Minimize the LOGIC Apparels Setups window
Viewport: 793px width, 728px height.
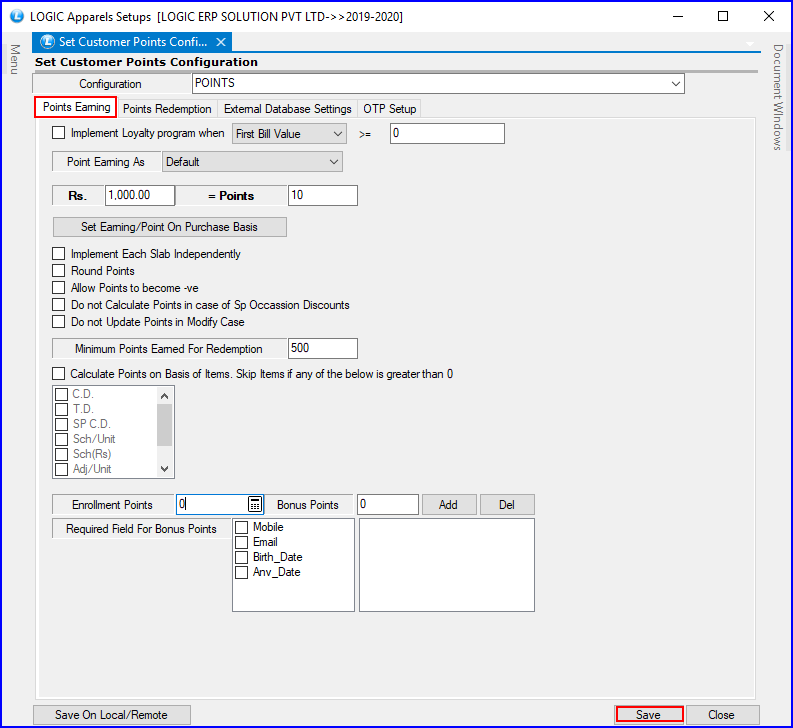click(678, 16)
